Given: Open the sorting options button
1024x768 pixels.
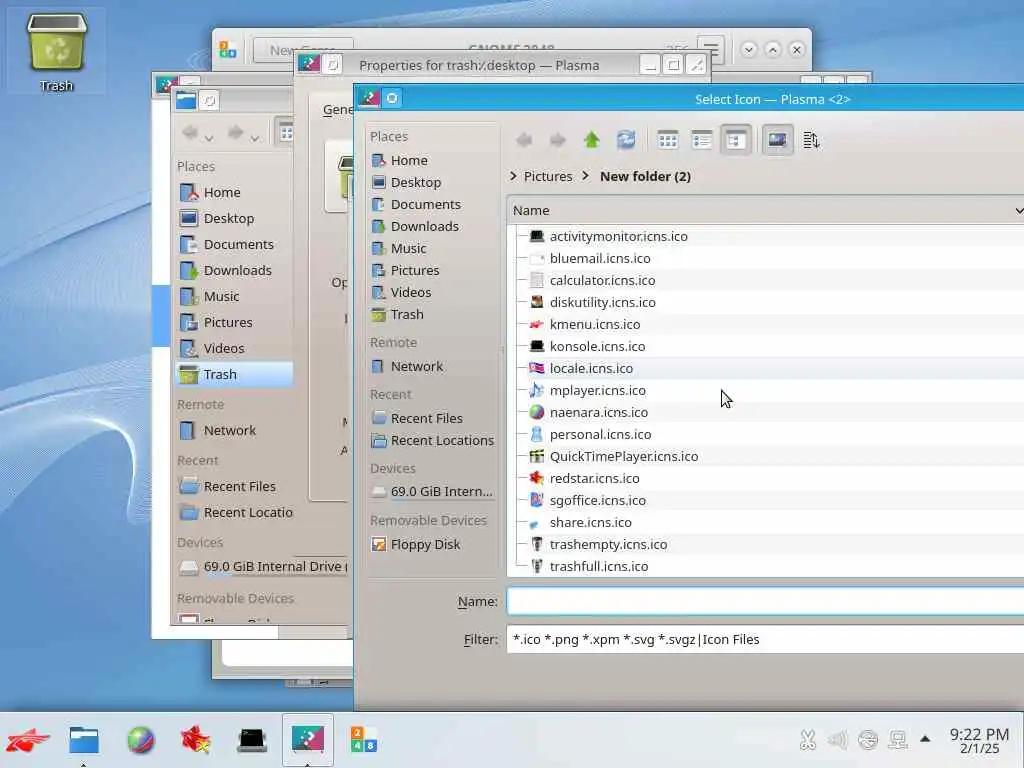Looking at the screenshot, I should [811, 140].
